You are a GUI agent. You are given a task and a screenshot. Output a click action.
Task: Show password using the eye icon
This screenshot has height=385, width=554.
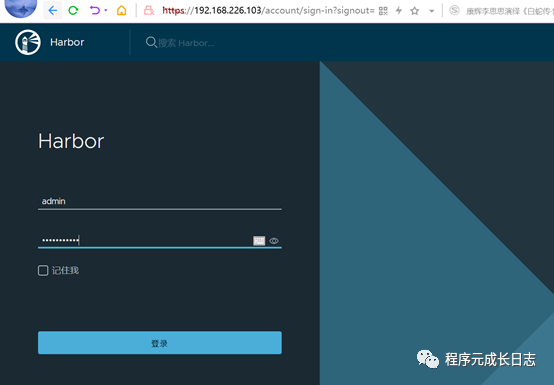tap(274, 241)
